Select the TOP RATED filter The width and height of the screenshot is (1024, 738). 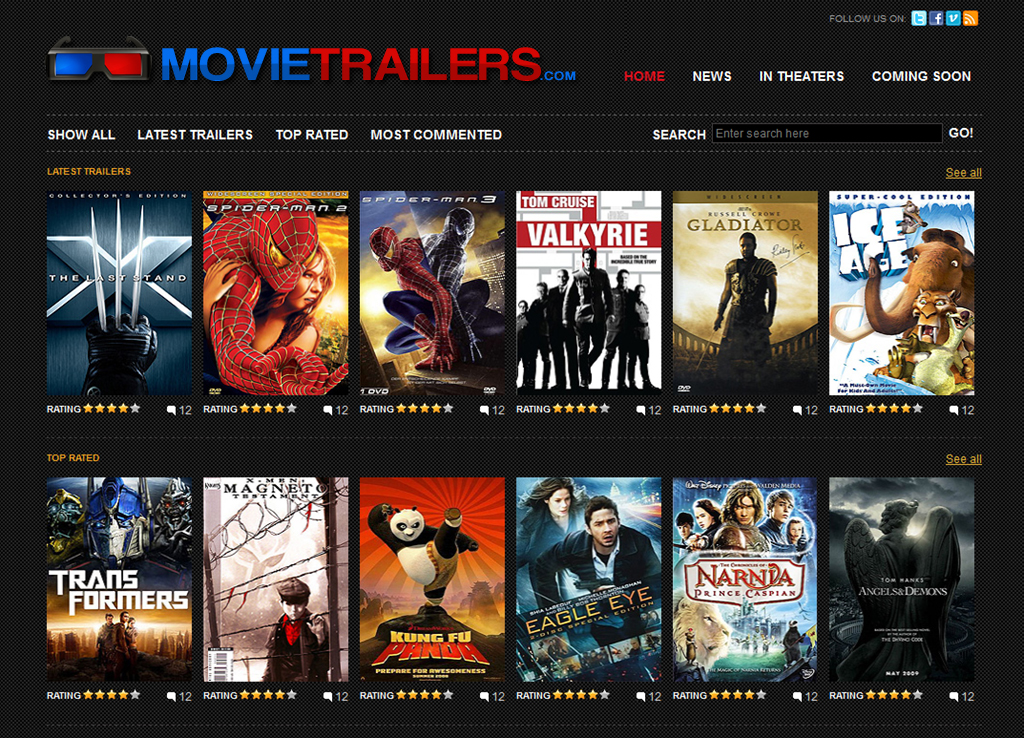click(x=312, y=135)
